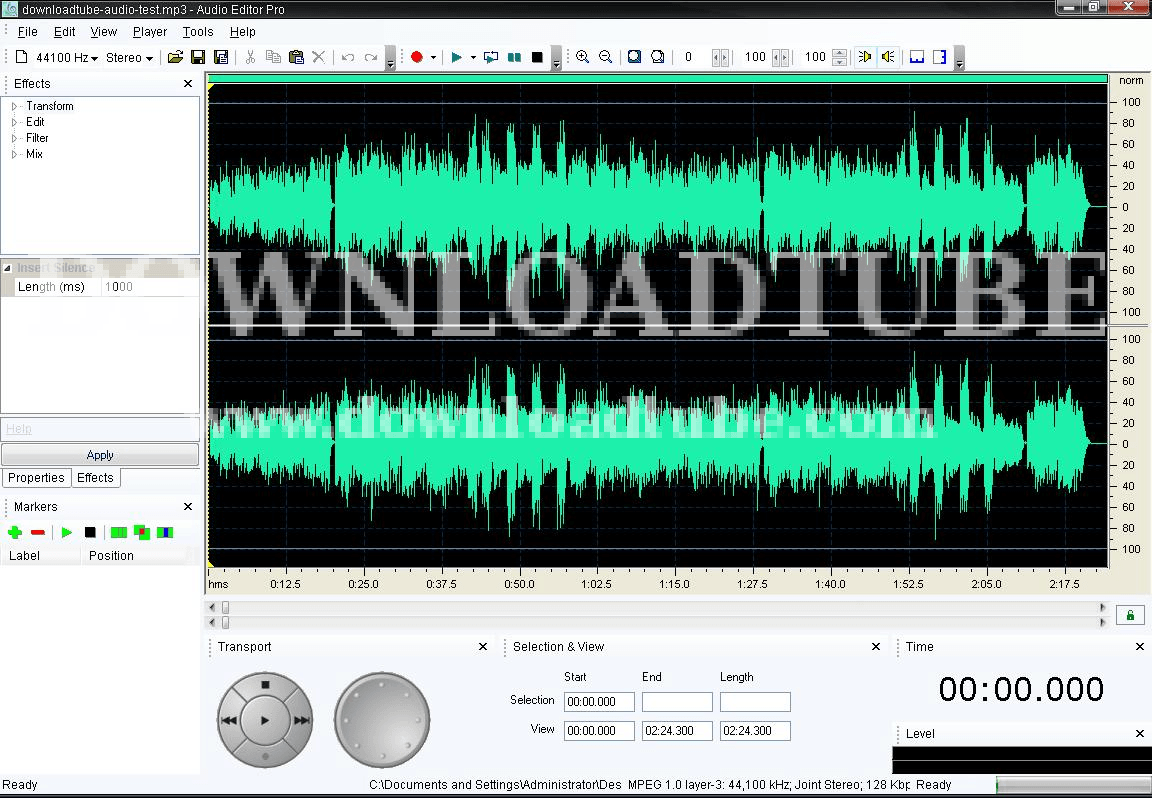Click the loop playback icon

pos(491,57)
